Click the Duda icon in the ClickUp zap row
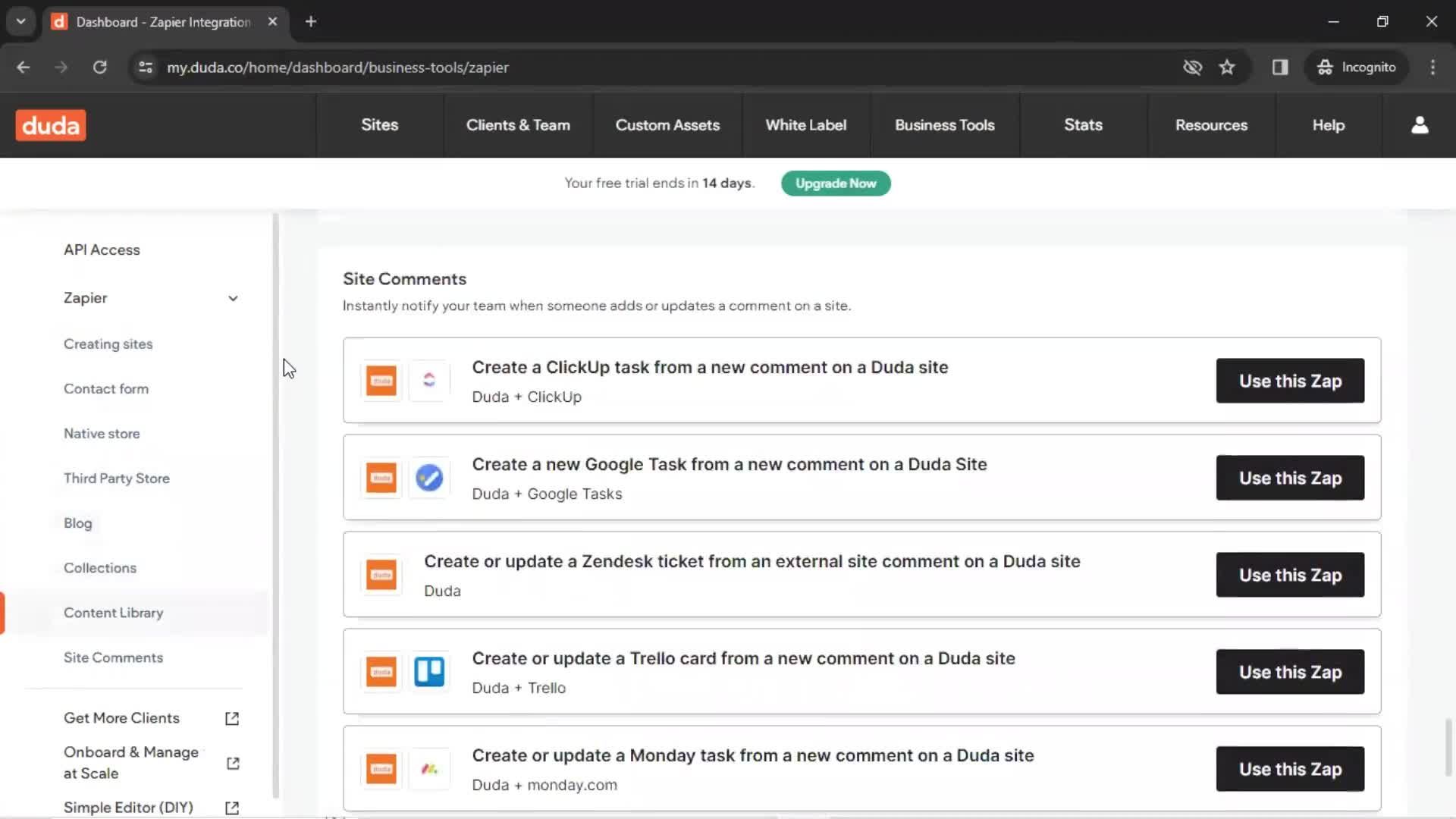 (381, 380)
